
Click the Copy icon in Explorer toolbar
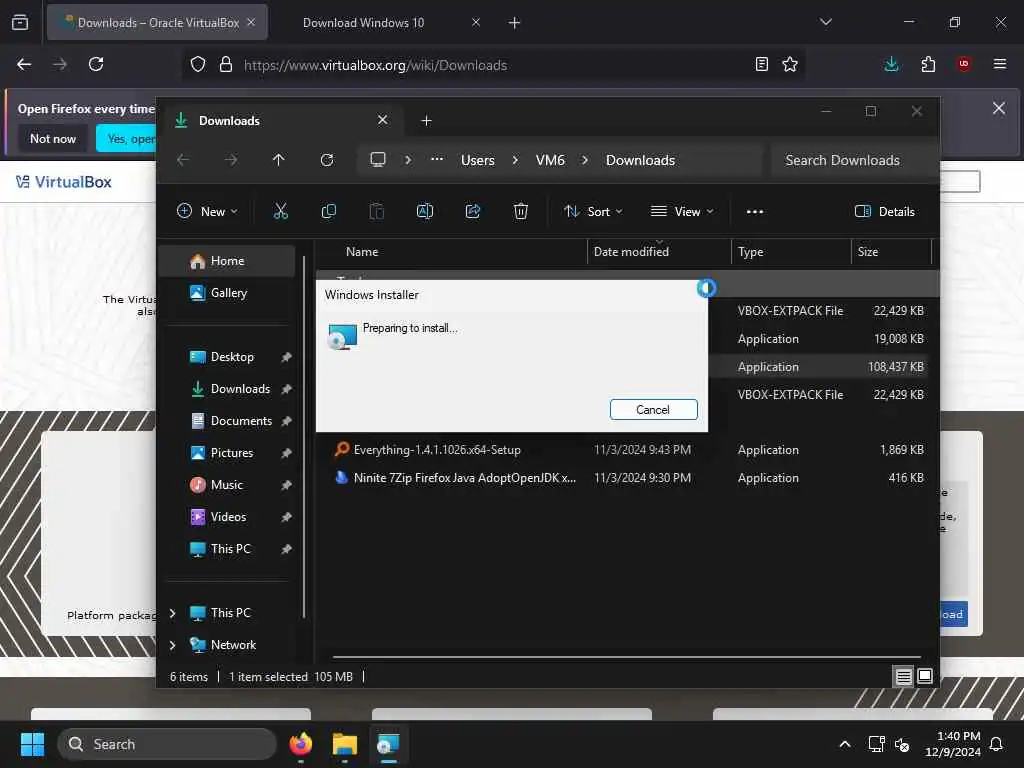coord(328,211)
